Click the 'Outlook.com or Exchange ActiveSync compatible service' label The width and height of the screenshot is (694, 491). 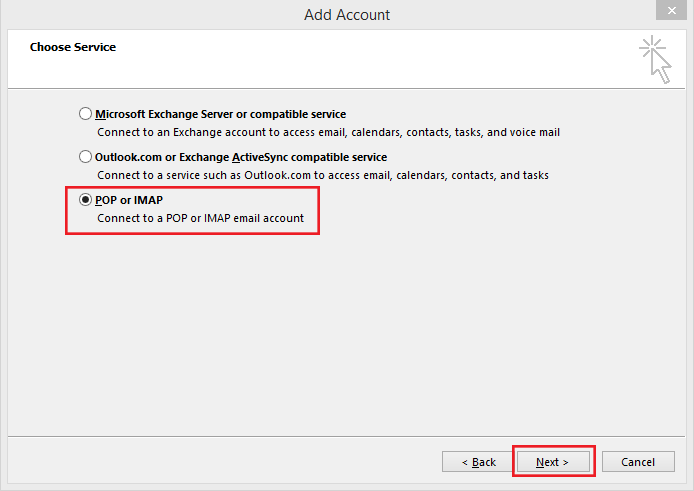241,157
